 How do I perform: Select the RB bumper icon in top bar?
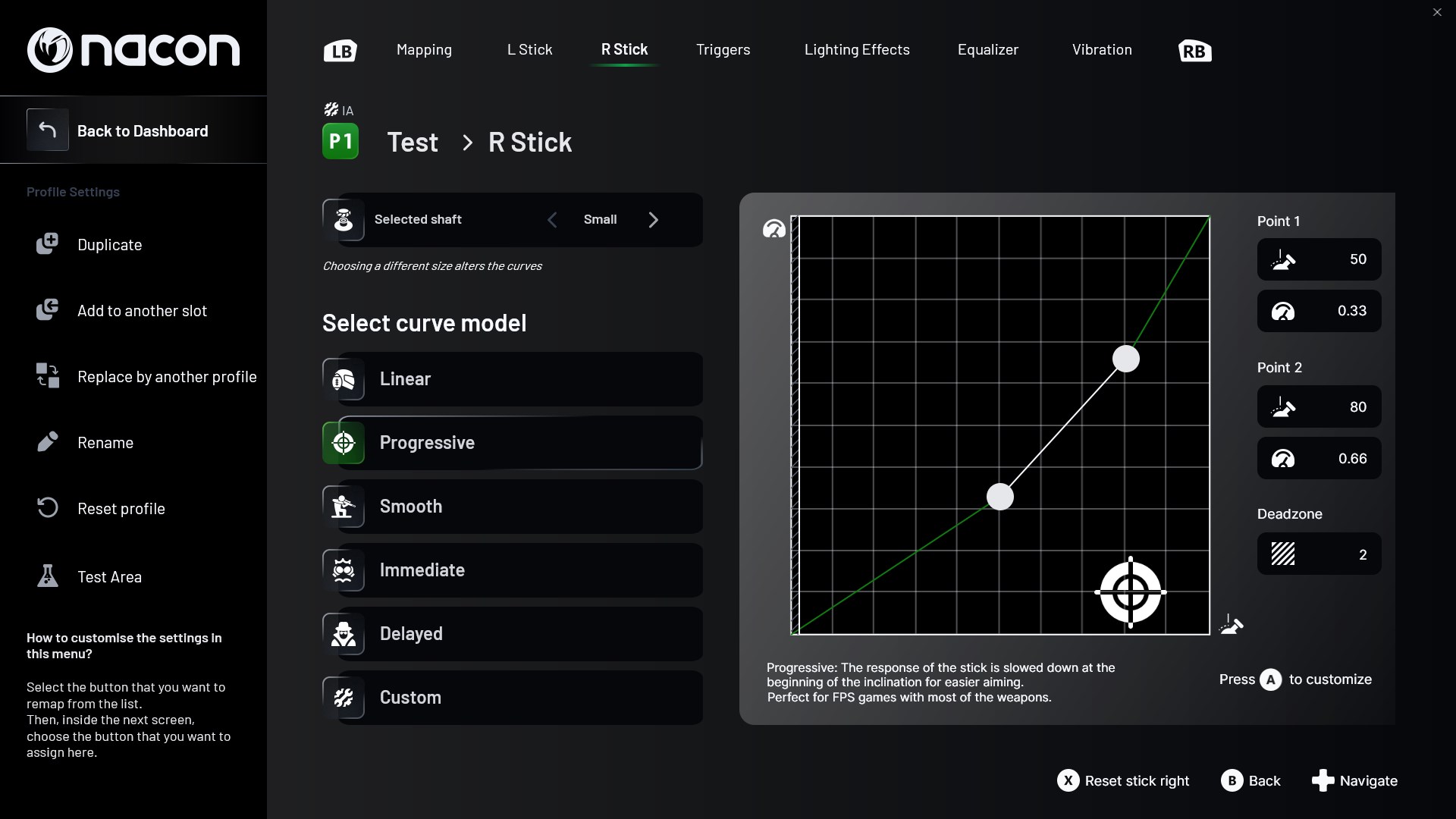point(1195,50)
